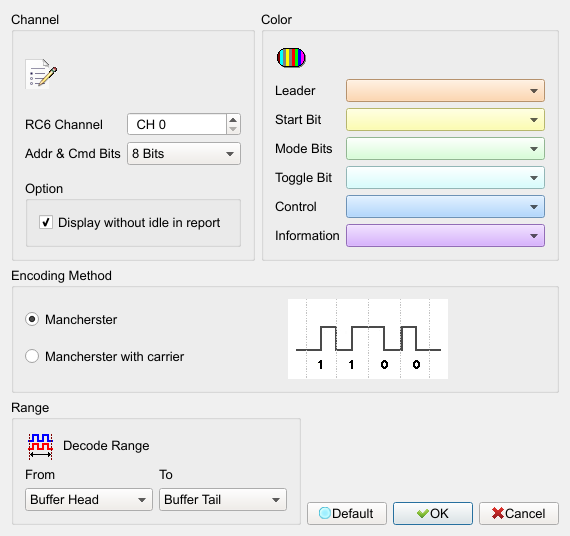Image resolution: width=570 pixels, height=536 pixels.
Task: Open the To Buffer Tail dropdown
Action: [223, 500]
